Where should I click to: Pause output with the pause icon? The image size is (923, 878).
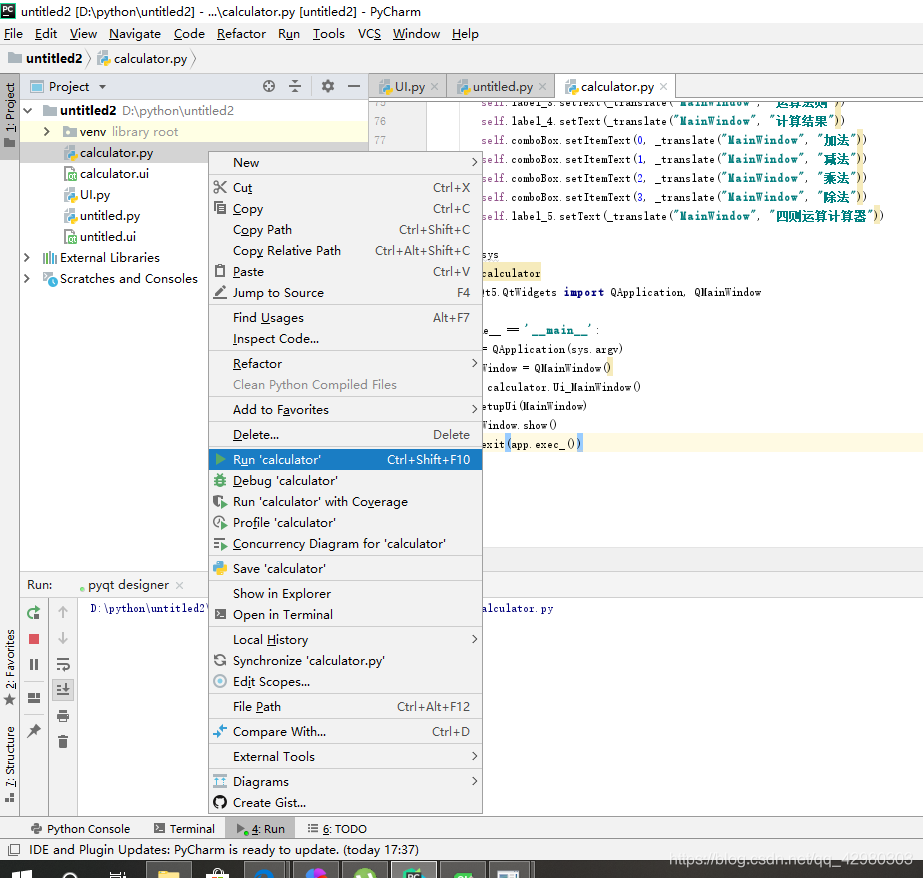tap(34, 665)
